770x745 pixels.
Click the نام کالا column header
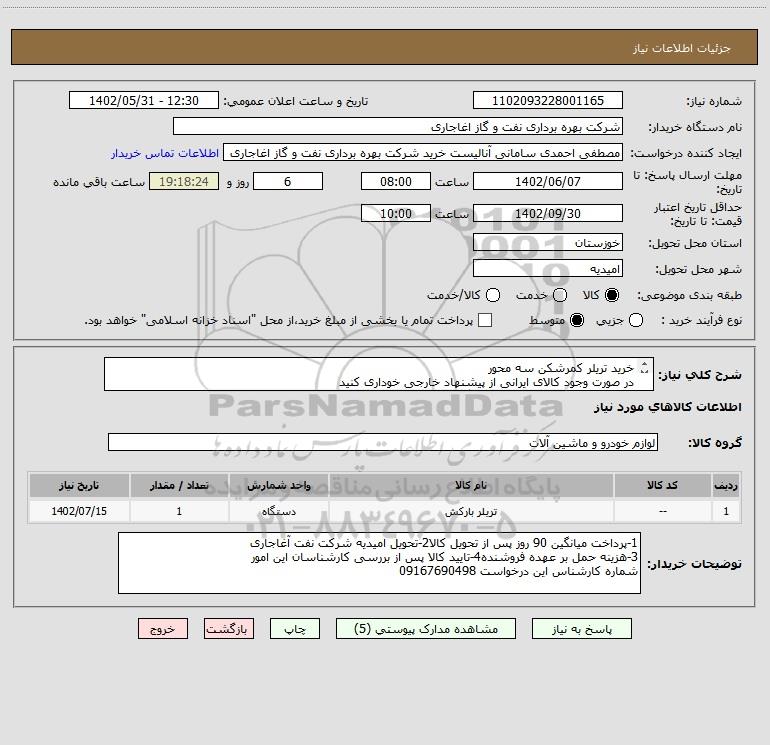coord(470,485)
